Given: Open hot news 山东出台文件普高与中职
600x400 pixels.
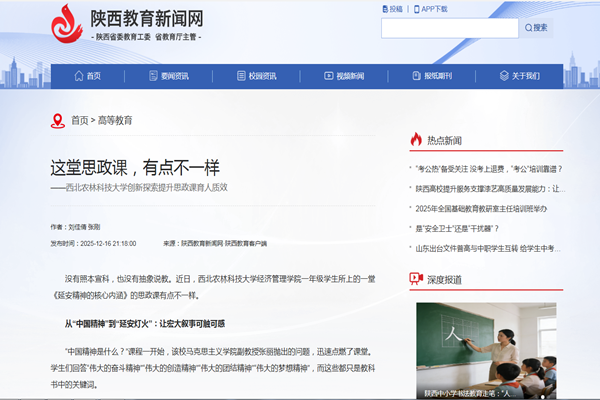Looking at the screenshot, I should coord(488,248).
